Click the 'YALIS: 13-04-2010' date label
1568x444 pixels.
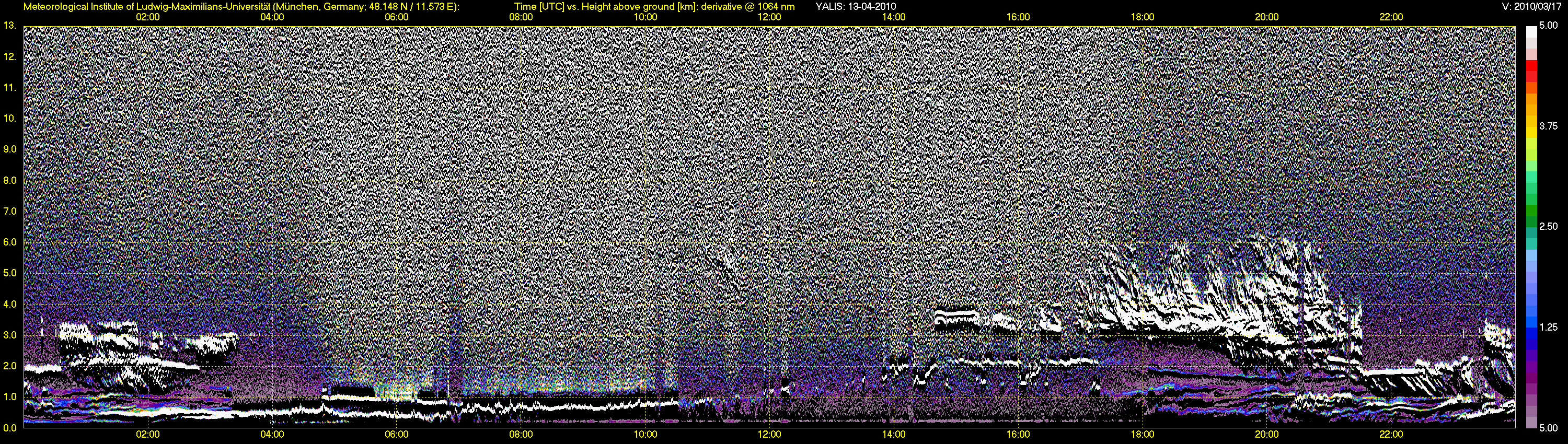[855, 7]
